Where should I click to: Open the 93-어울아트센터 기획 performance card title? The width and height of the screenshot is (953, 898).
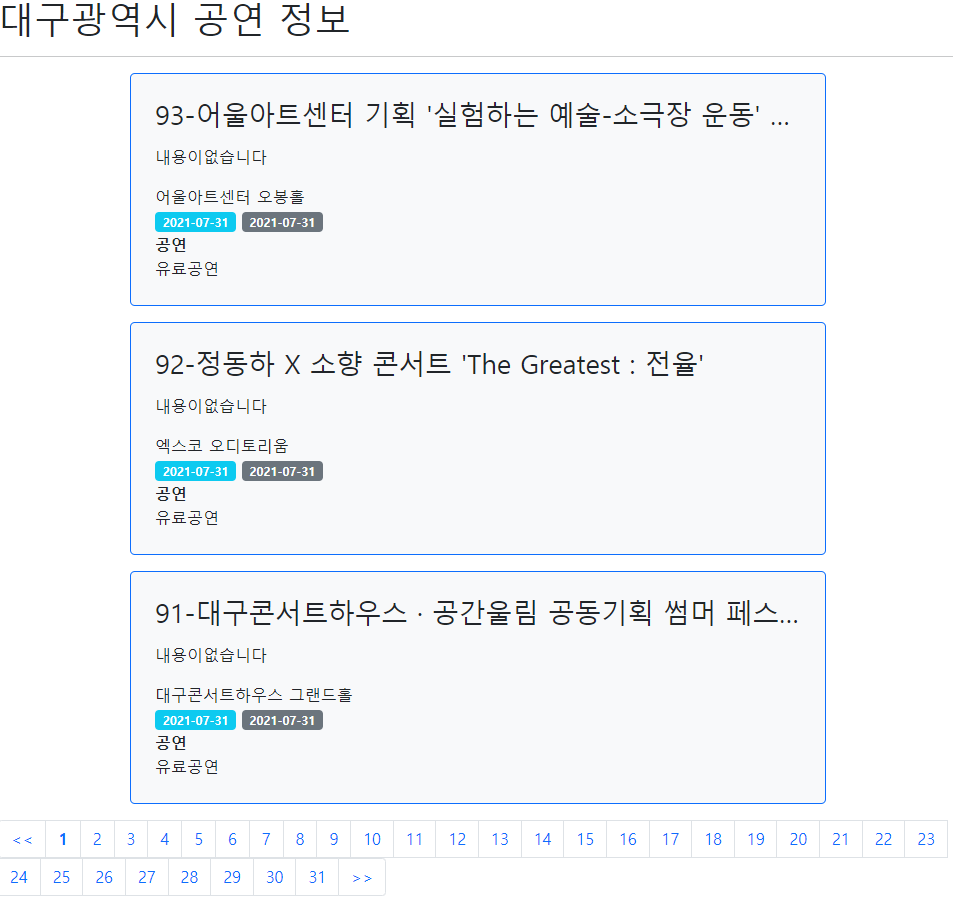472,116
